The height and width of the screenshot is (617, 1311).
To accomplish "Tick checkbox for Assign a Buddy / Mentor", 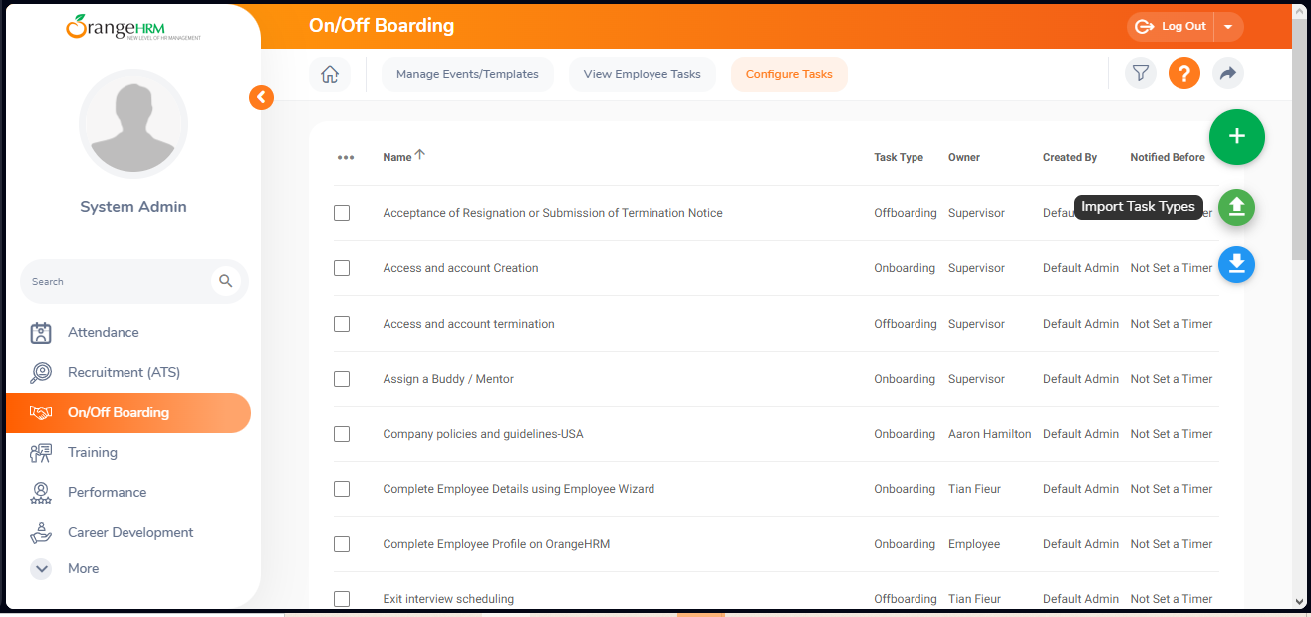I will [342, 379].
